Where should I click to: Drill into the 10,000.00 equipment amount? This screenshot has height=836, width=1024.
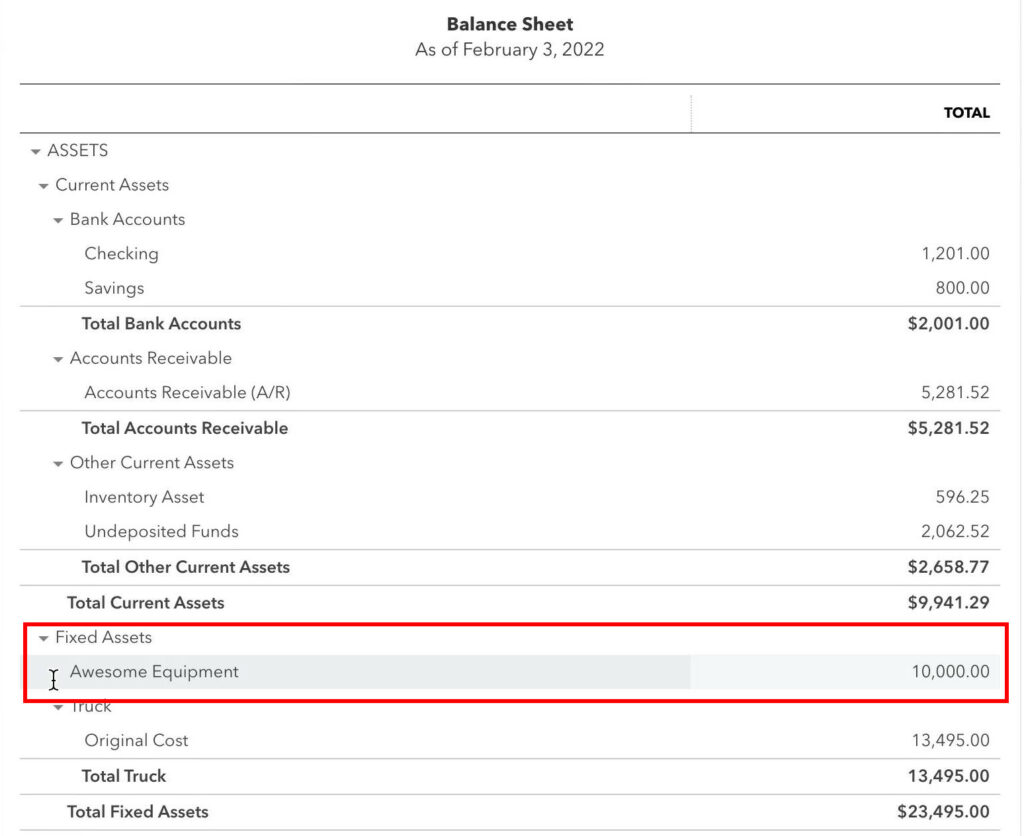coord(953,671)
